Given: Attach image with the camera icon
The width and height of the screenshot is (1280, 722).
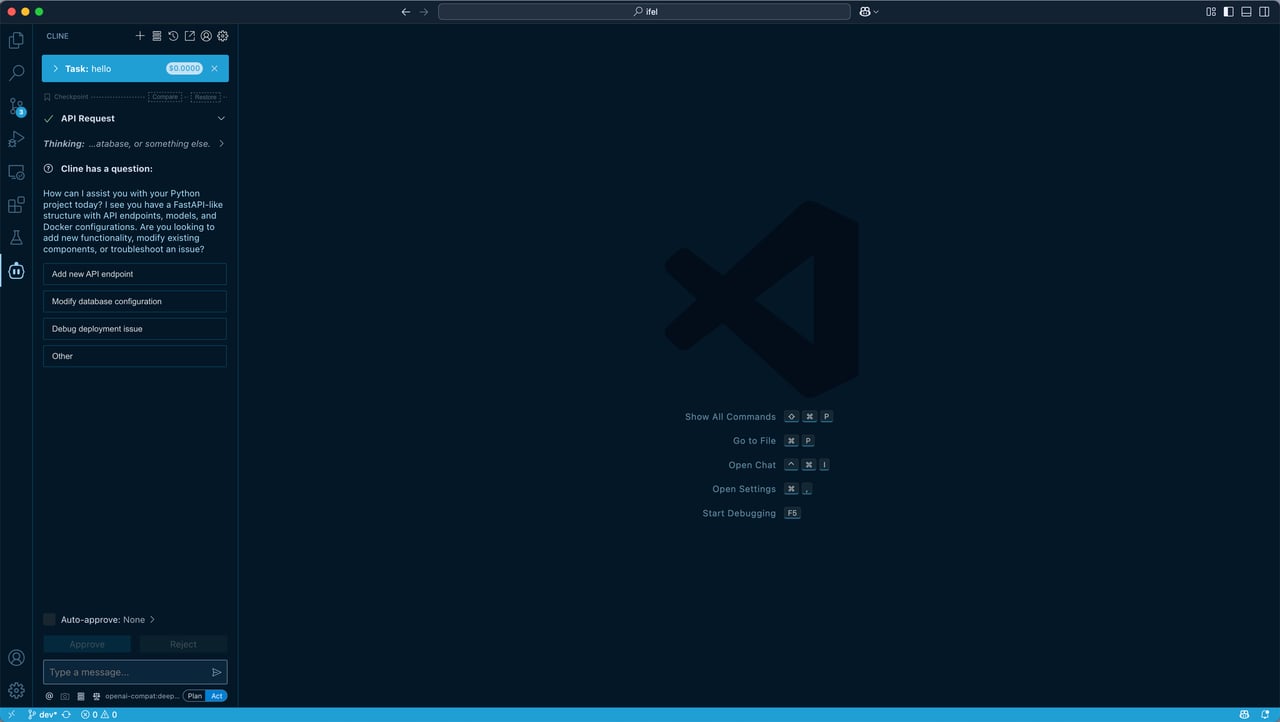Looking at the screenshot, I should coord(65,696).
